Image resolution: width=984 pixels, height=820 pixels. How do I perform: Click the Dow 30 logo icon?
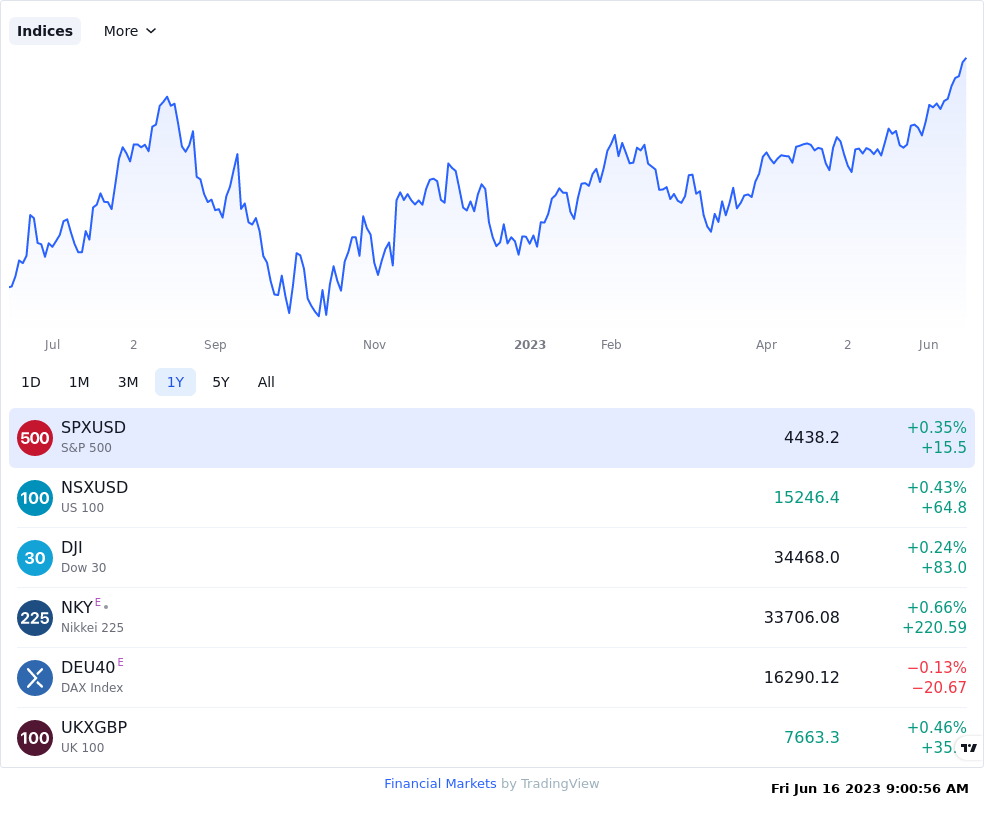pyautogui.click(x=35, y=558)
